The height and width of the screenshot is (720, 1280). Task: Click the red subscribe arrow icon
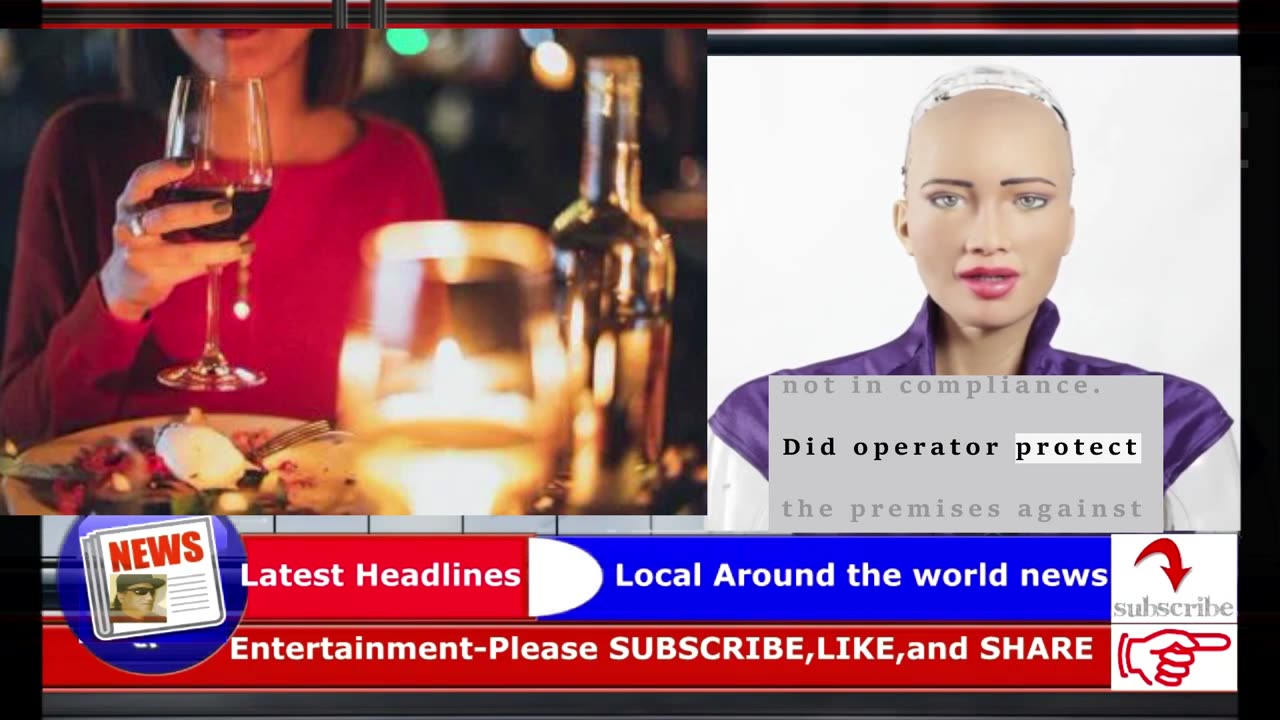tap(1164, 563)
